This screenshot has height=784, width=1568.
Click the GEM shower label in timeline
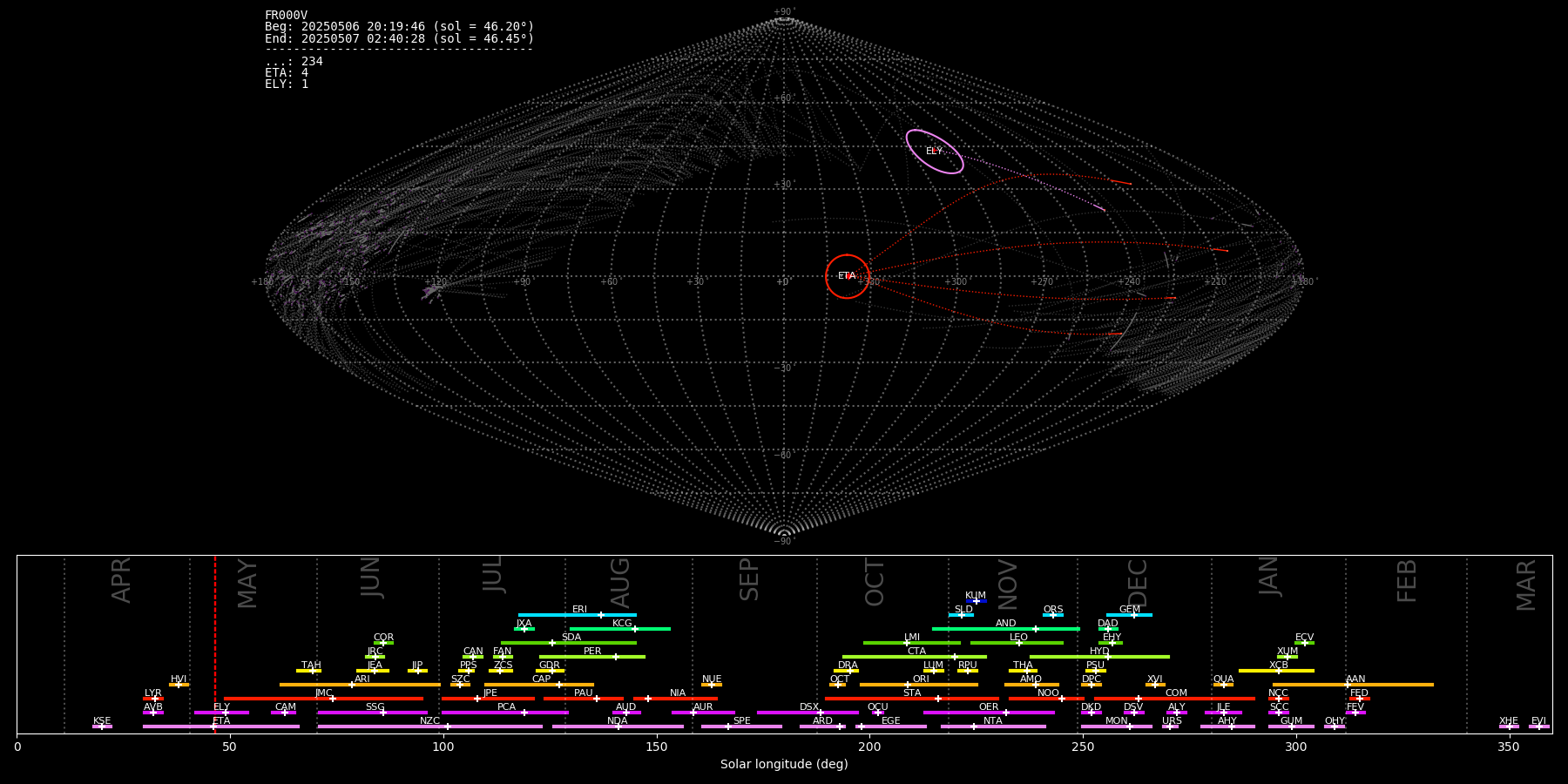click(x=1130, y=610)
